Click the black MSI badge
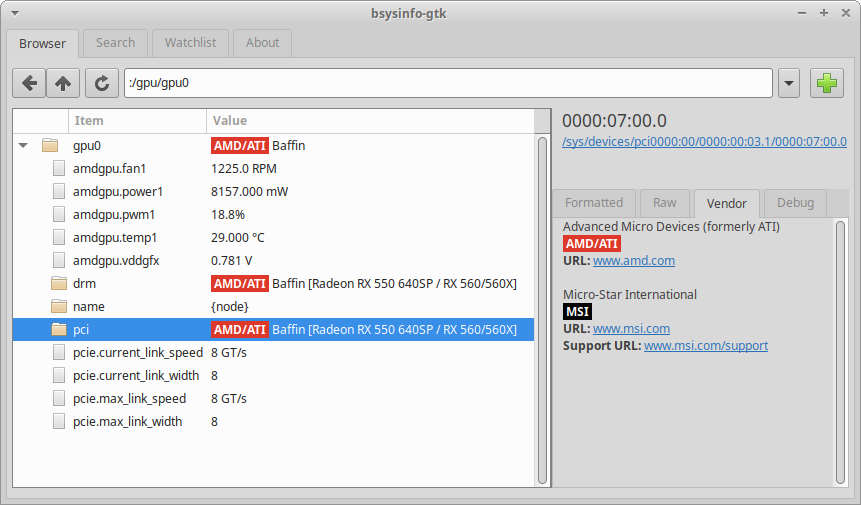 577,312
